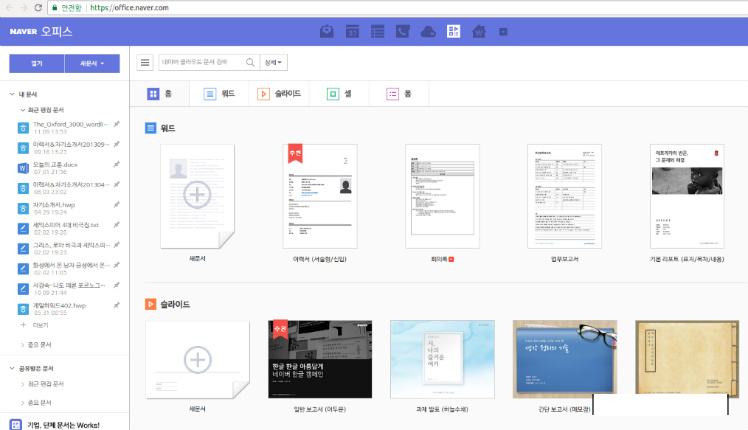Open The_Oxford_3000_wordli file
This screenshot has height=430, width=748.
click(71, 124)
